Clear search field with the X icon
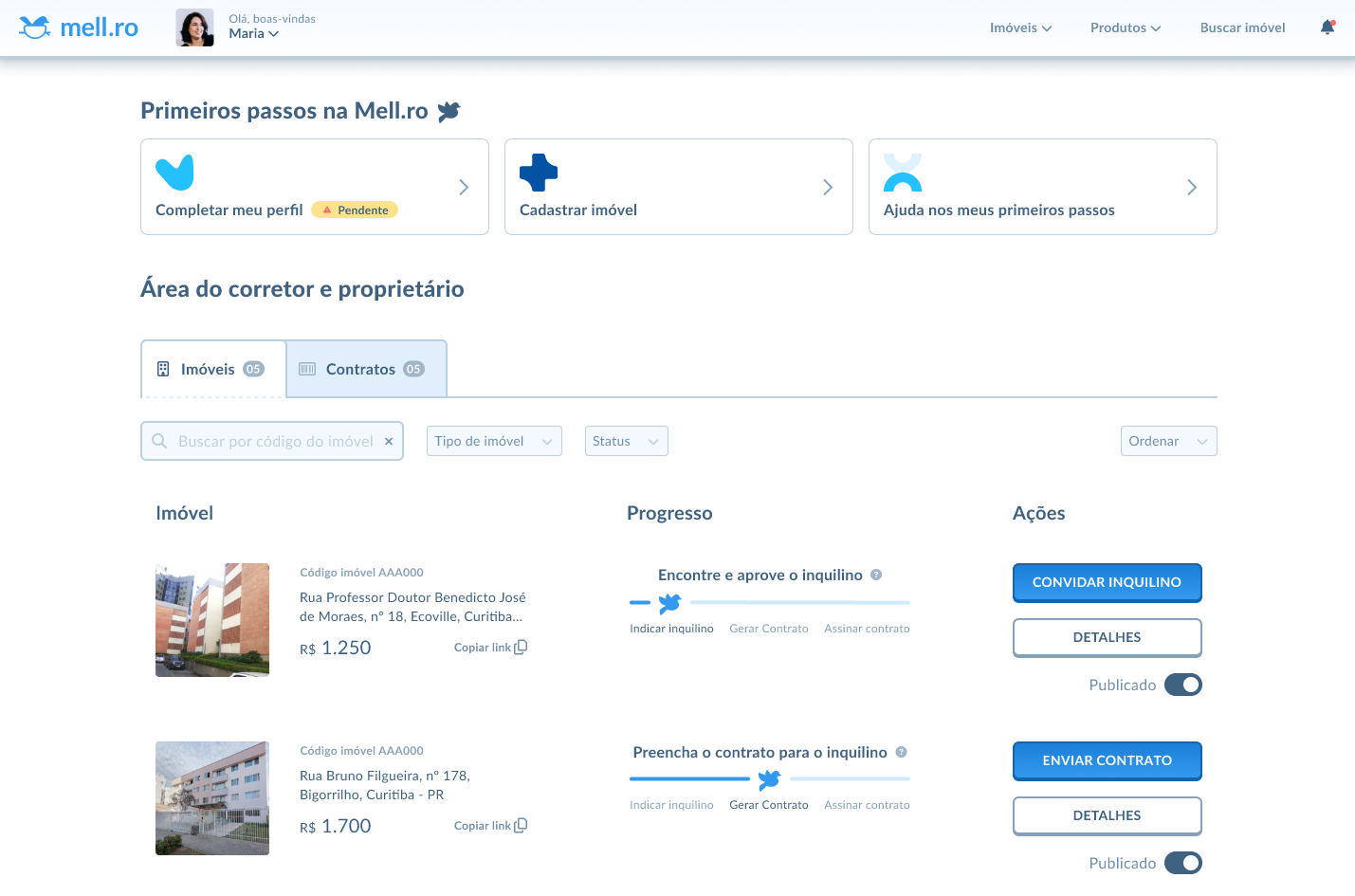1355x896 pixels. point(389,441)
